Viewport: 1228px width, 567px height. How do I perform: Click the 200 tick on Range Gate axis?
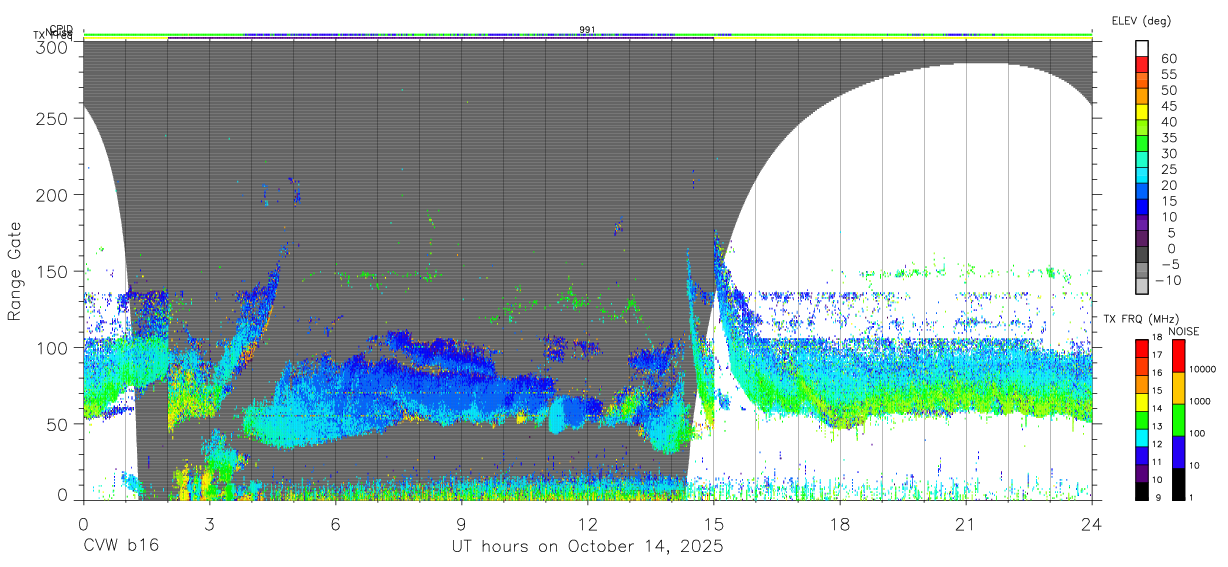click(x=54, y=194)
